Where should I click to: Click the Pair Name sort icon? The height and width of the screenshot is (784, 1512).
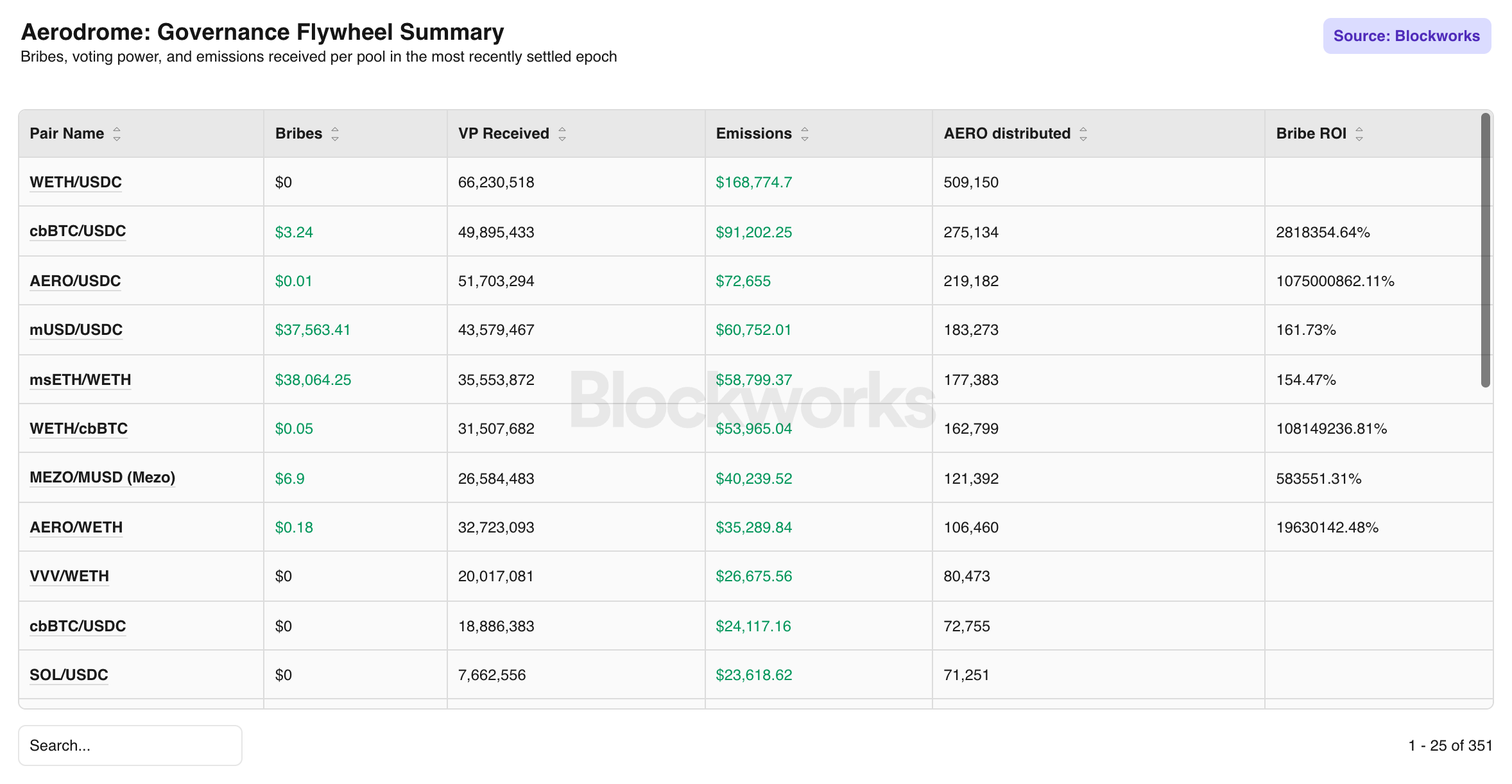coord(117,134)
